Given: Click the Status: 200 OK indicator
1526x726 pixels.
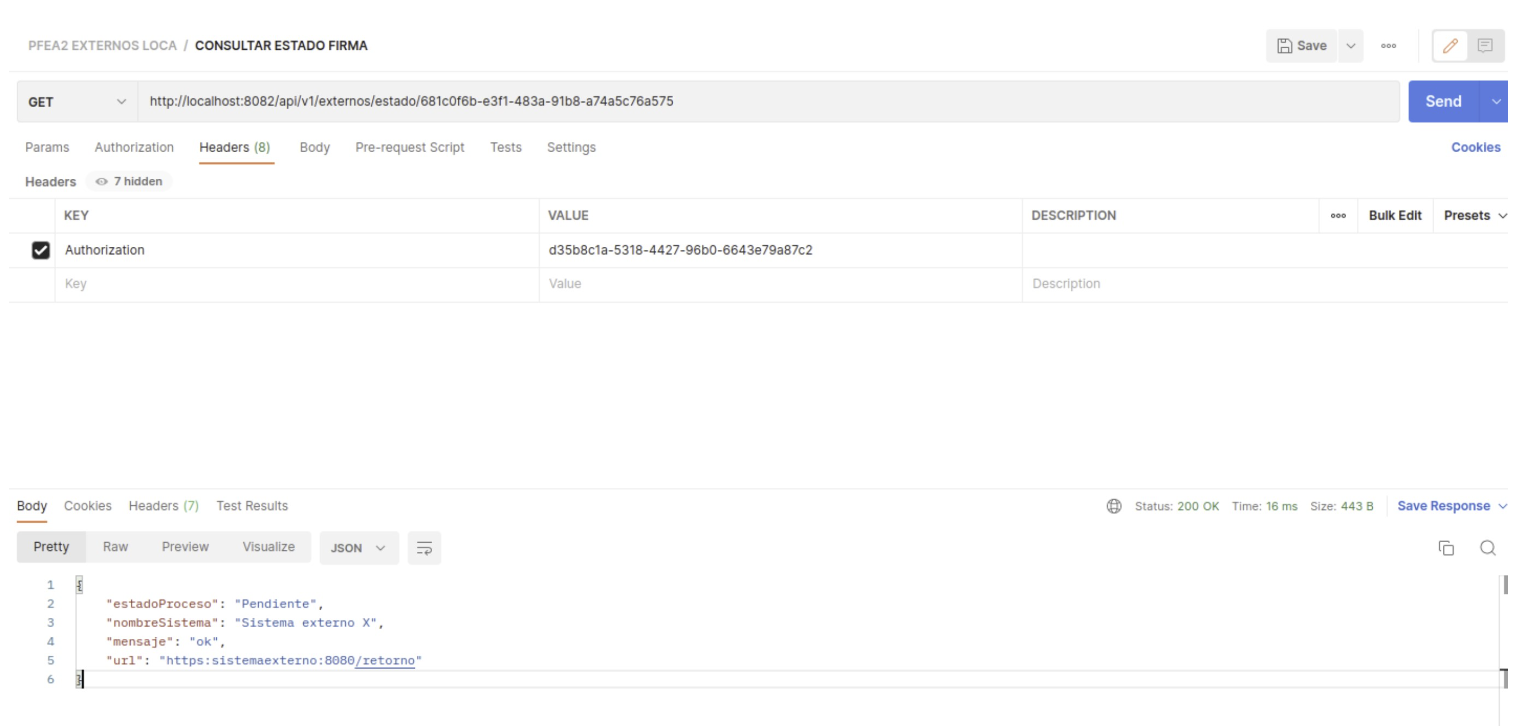Looking at the screenshot, I should pos(1177,506).
